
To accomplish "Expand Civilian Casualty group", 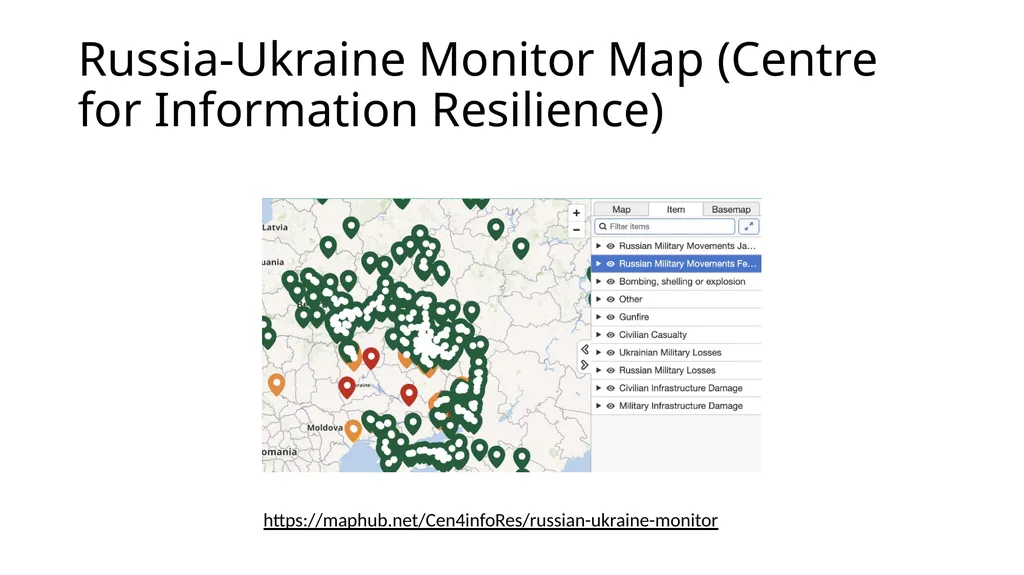I will click(598, 335).
